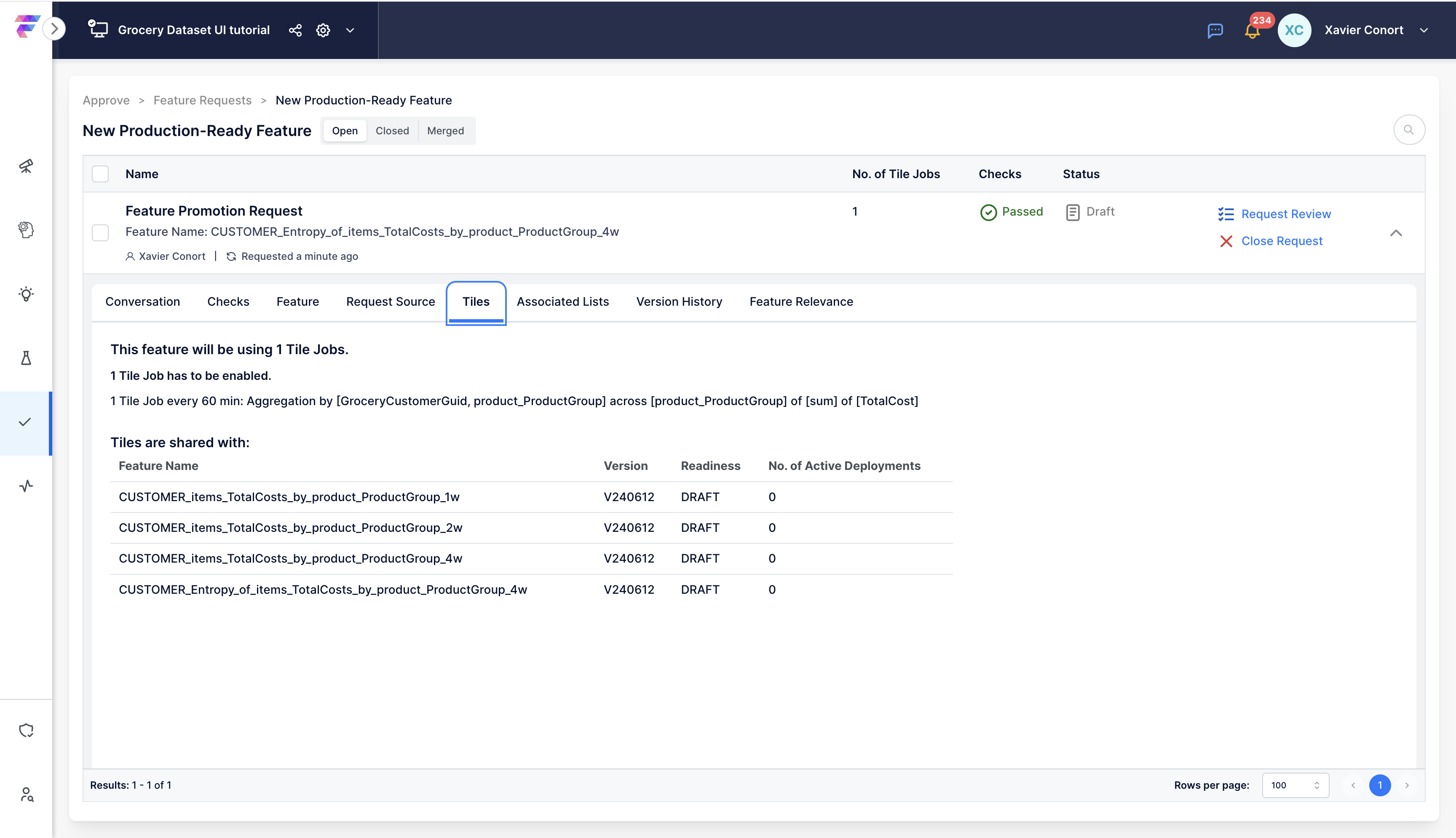The width and height of the screenshot is (1456, 838).
Task: Open the pulse monitoring sidebar icon
Action: click(26, 486)
